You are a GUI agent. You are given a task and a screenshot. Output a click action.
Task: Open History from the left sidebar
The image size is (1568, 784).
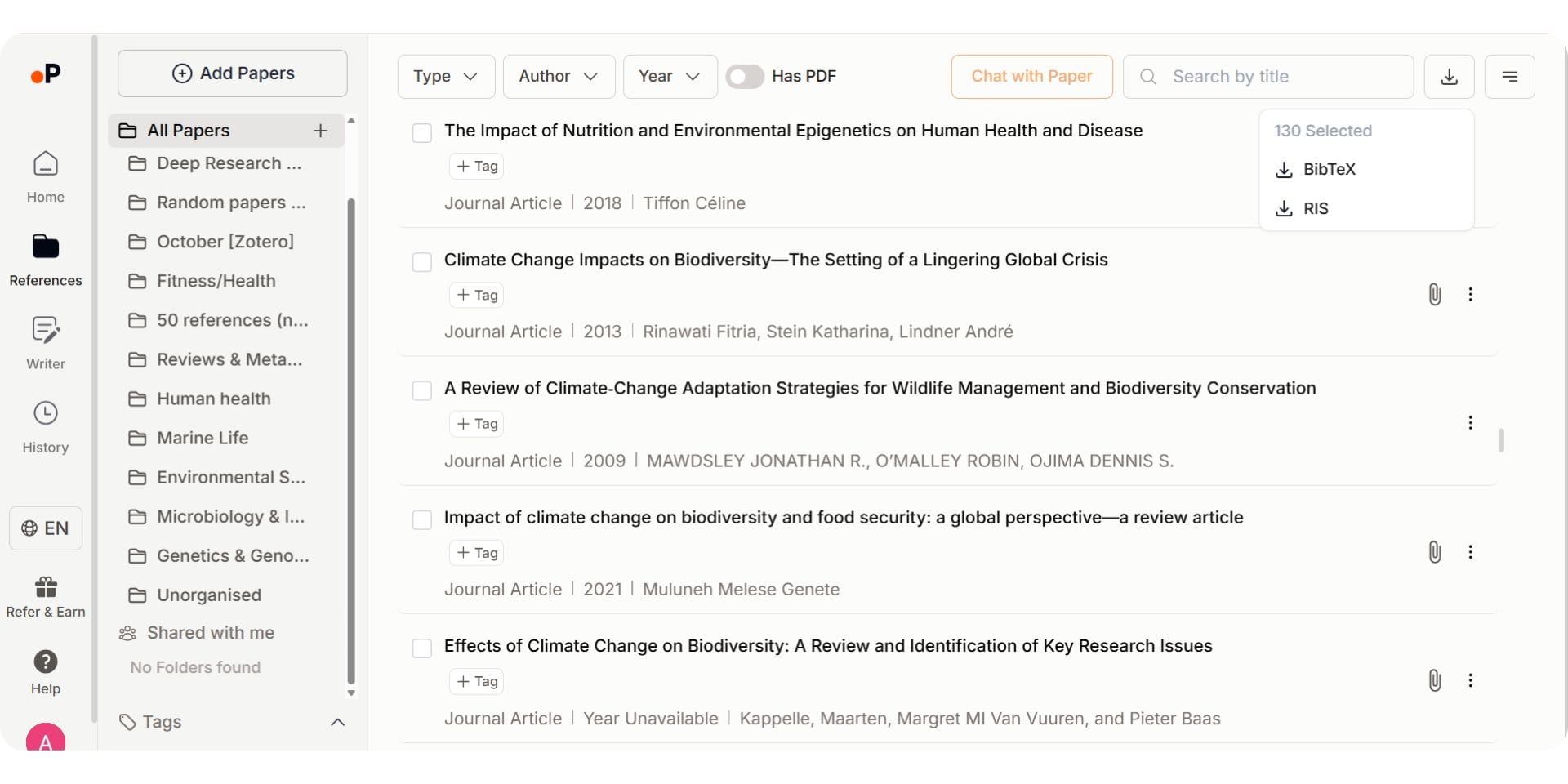tap(45, 425)
